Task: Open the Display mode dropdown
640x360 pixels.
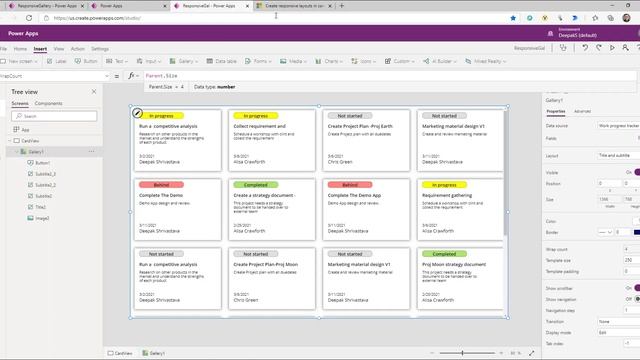Action: pos(618,333)
